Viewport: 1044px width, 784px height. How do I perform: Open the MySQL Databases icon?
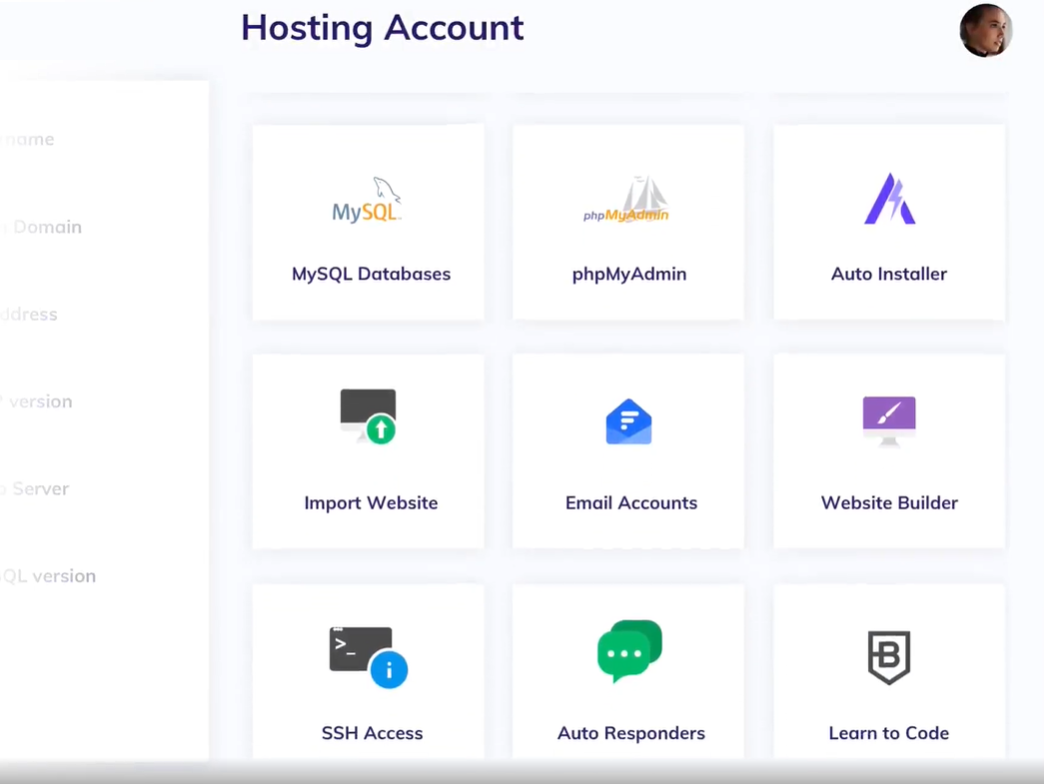367,199
